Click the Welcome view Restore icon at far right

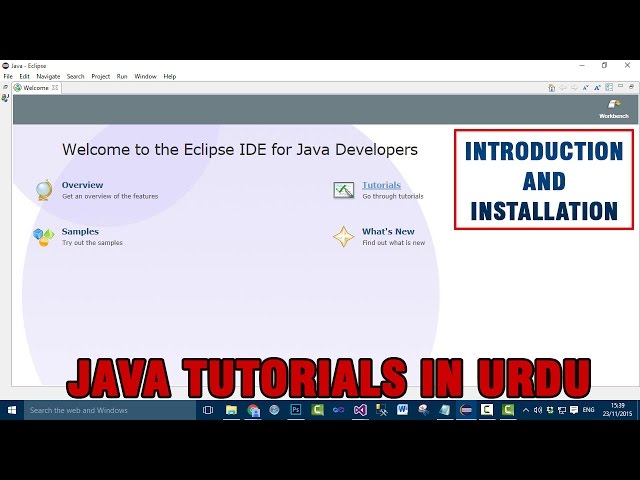[x=631, y=87]
